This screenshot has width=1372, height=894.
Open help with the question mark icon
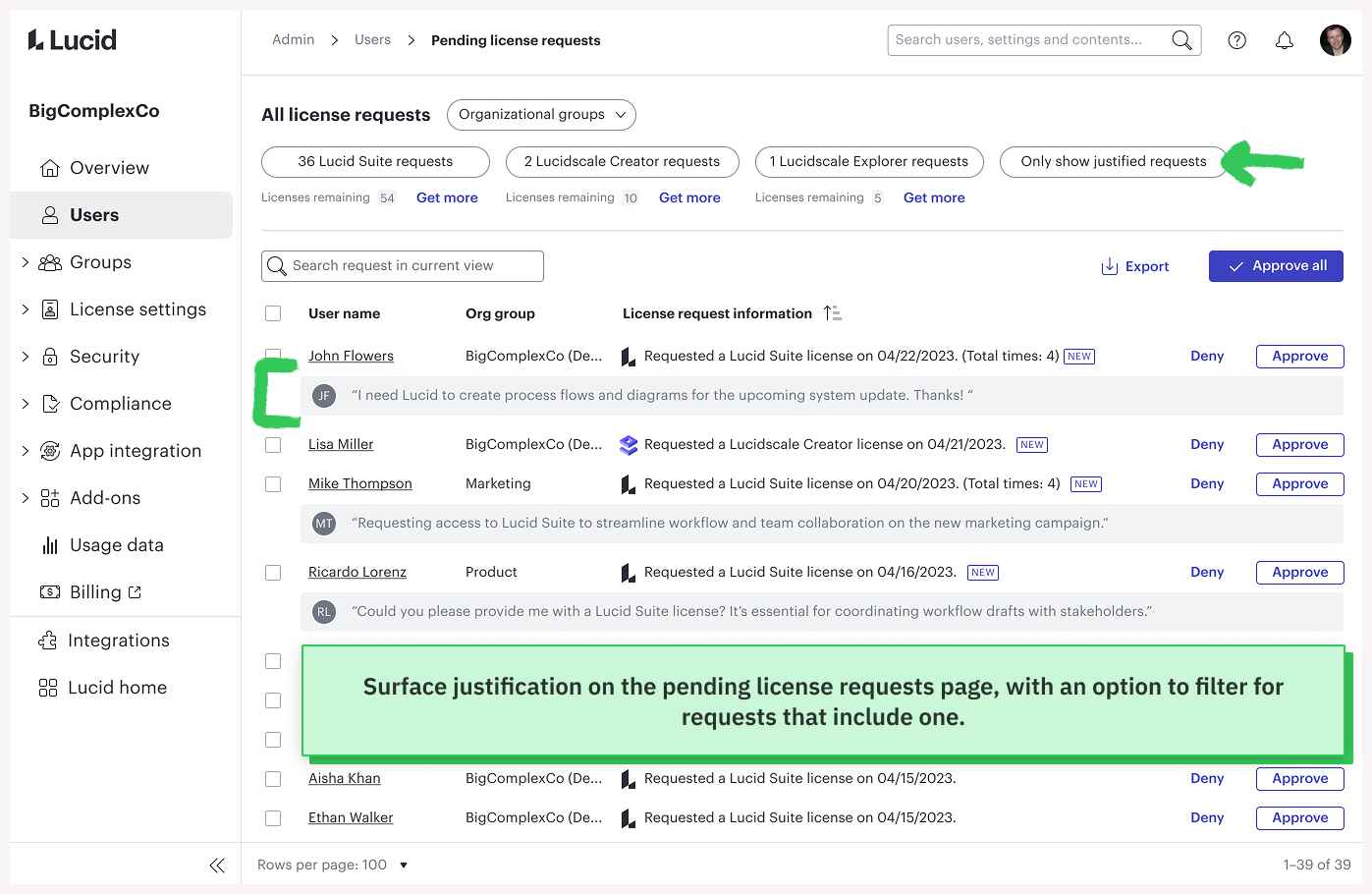coord(1237,40)
